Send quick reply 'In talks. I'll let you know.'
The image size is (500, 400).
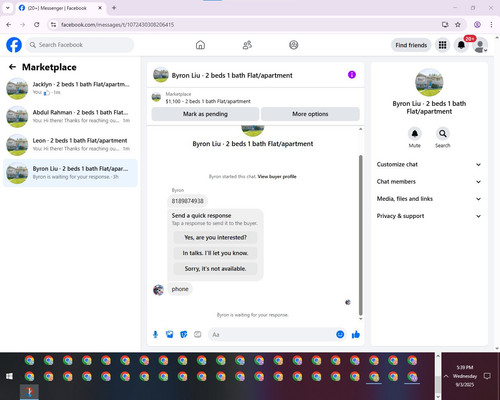[x=215, y=253]
